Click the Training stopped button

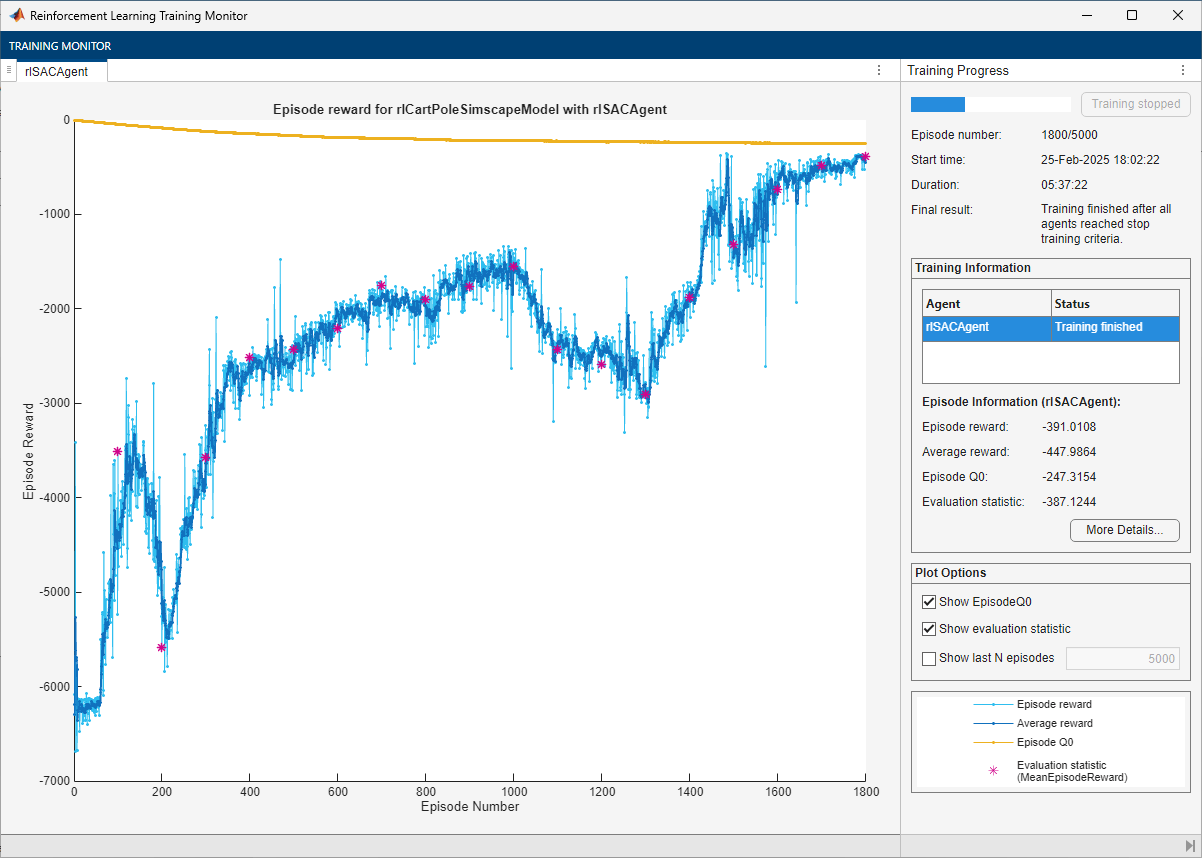pos(1135,104)
